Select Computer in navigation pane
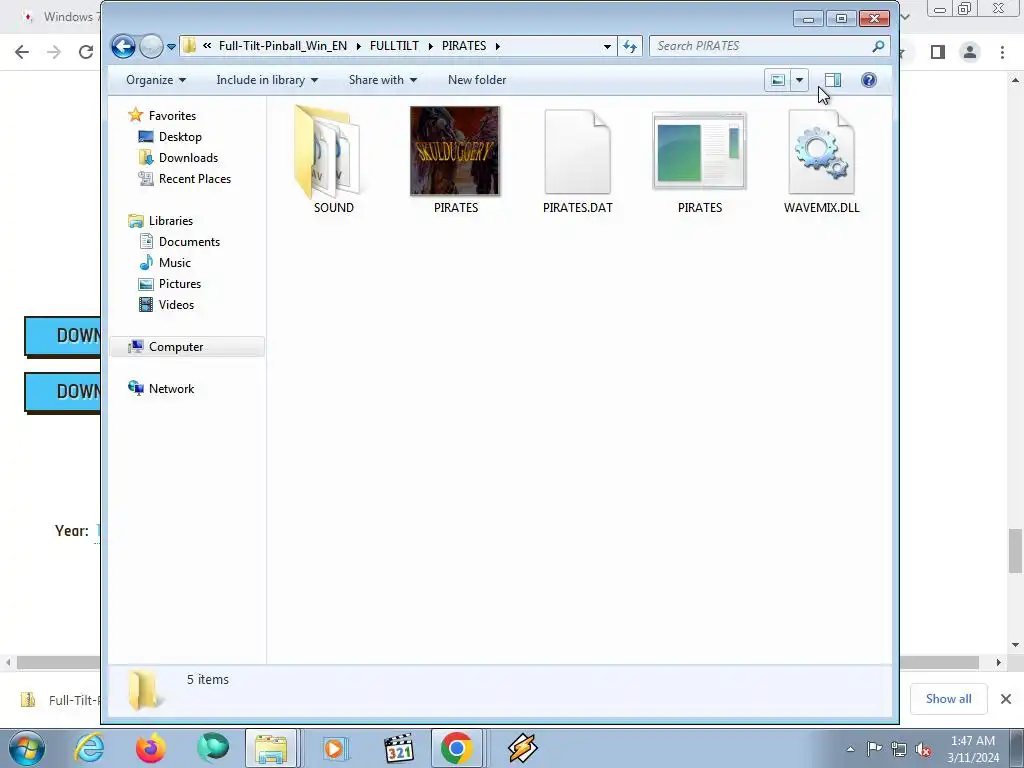This screenshot has height=768, width=1024. [187, 347]
